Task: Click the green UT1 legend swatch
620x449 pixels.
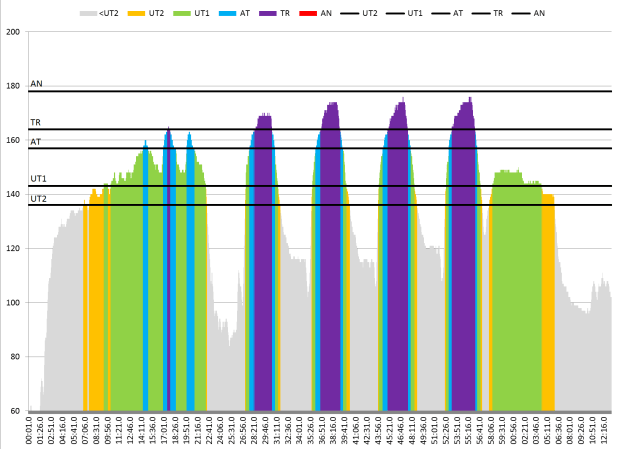Action: click(185, 14)
